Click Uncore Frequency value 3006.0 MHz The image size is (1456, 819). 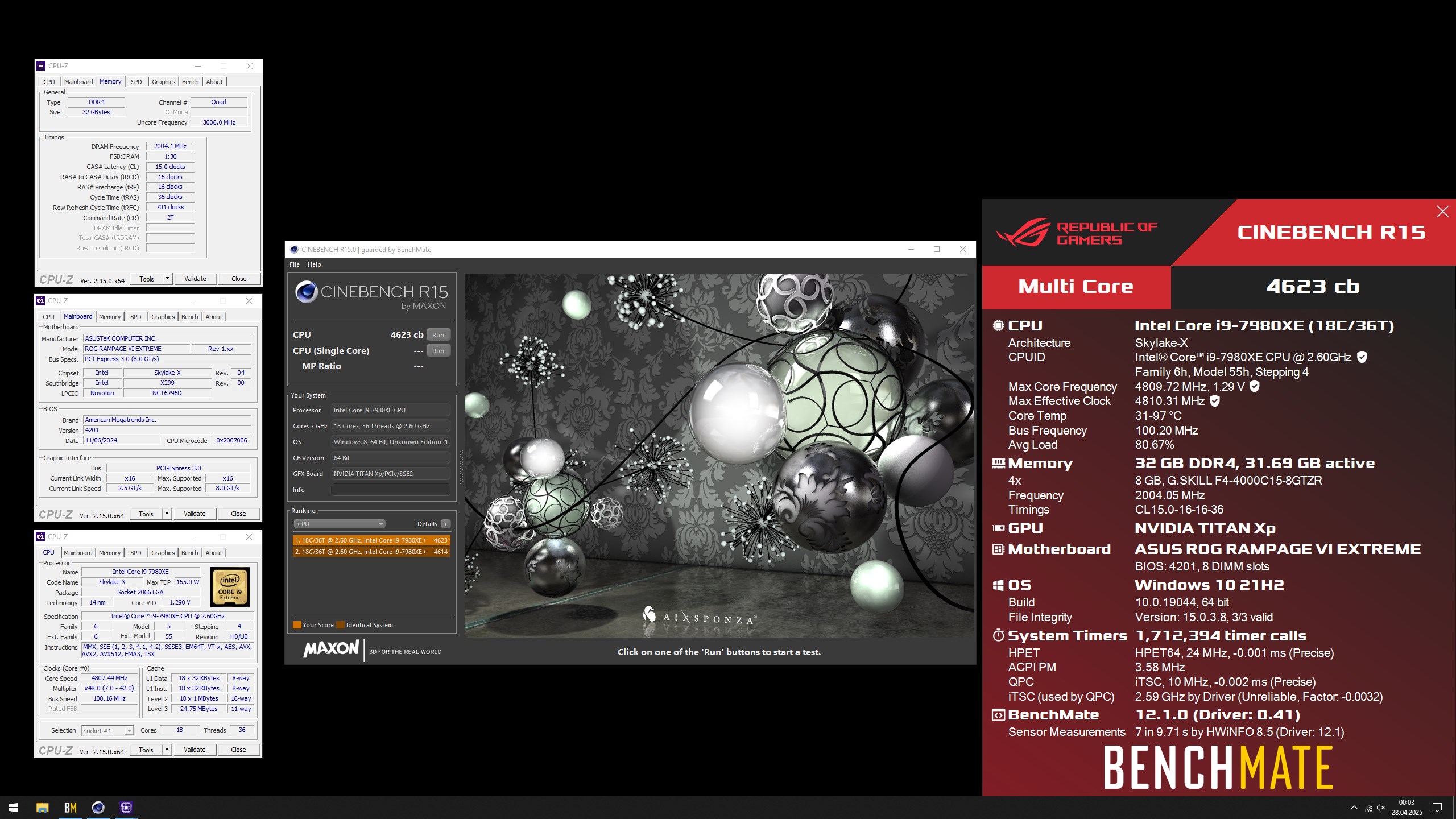[x=219, y=122]
